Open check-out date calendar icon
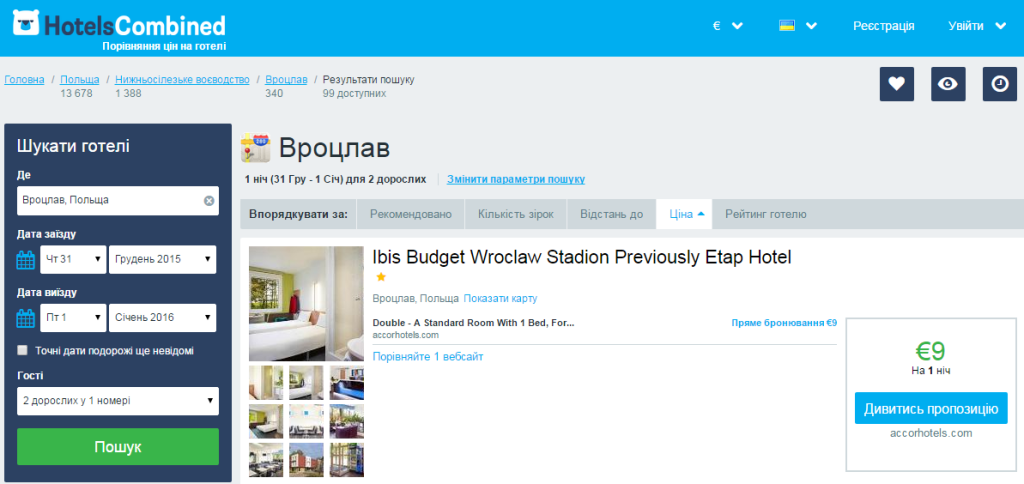Viewport: 1024px width, 484px height. (x=25, y=318)
